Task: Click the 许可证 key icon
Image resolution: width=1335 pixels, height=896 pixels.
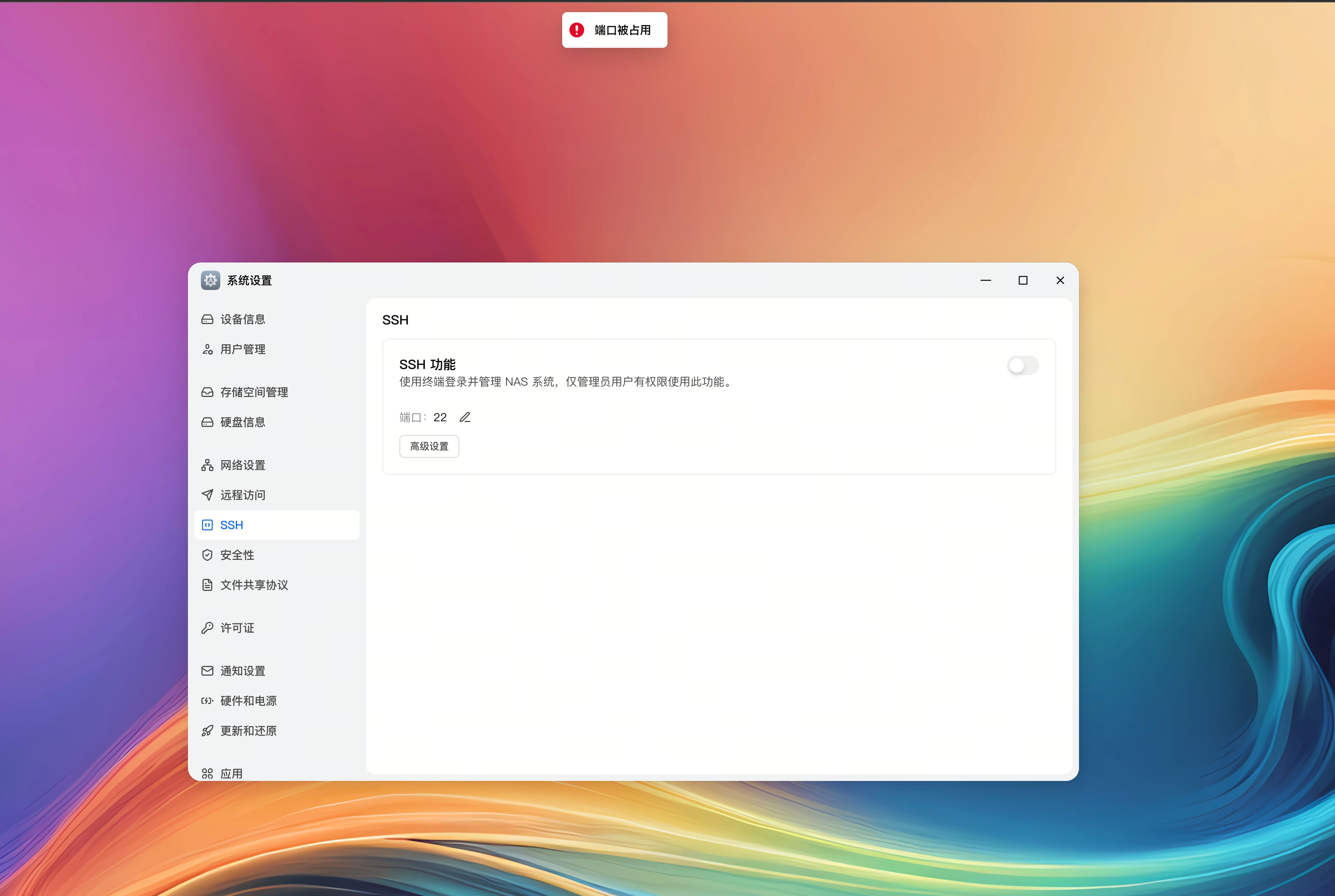Action: 207,628
